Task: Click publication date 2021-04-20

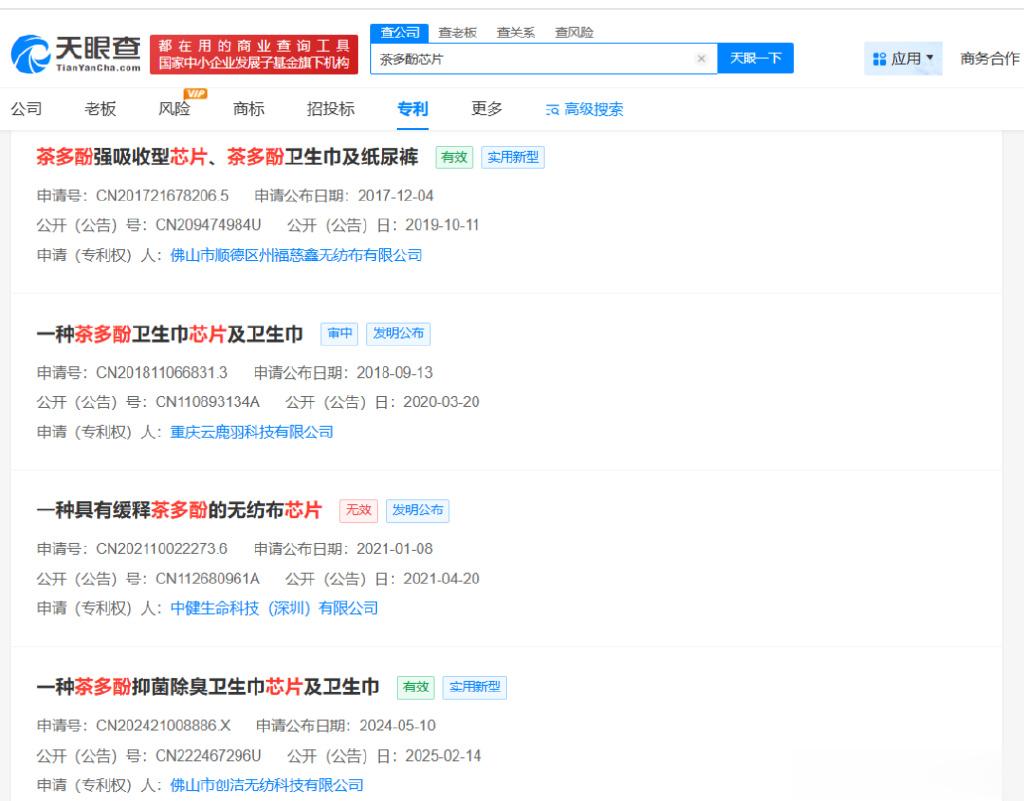Action: point(441,579)
